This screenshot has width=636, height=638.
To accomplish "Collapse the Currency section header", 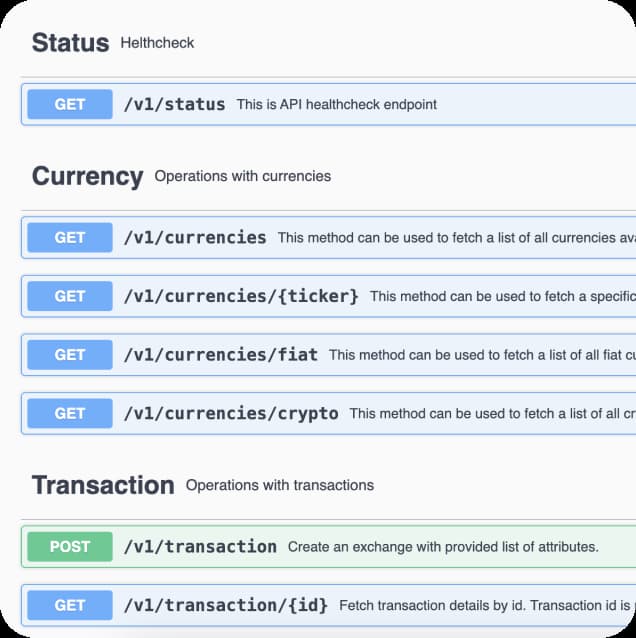I will tap(88, 176).
